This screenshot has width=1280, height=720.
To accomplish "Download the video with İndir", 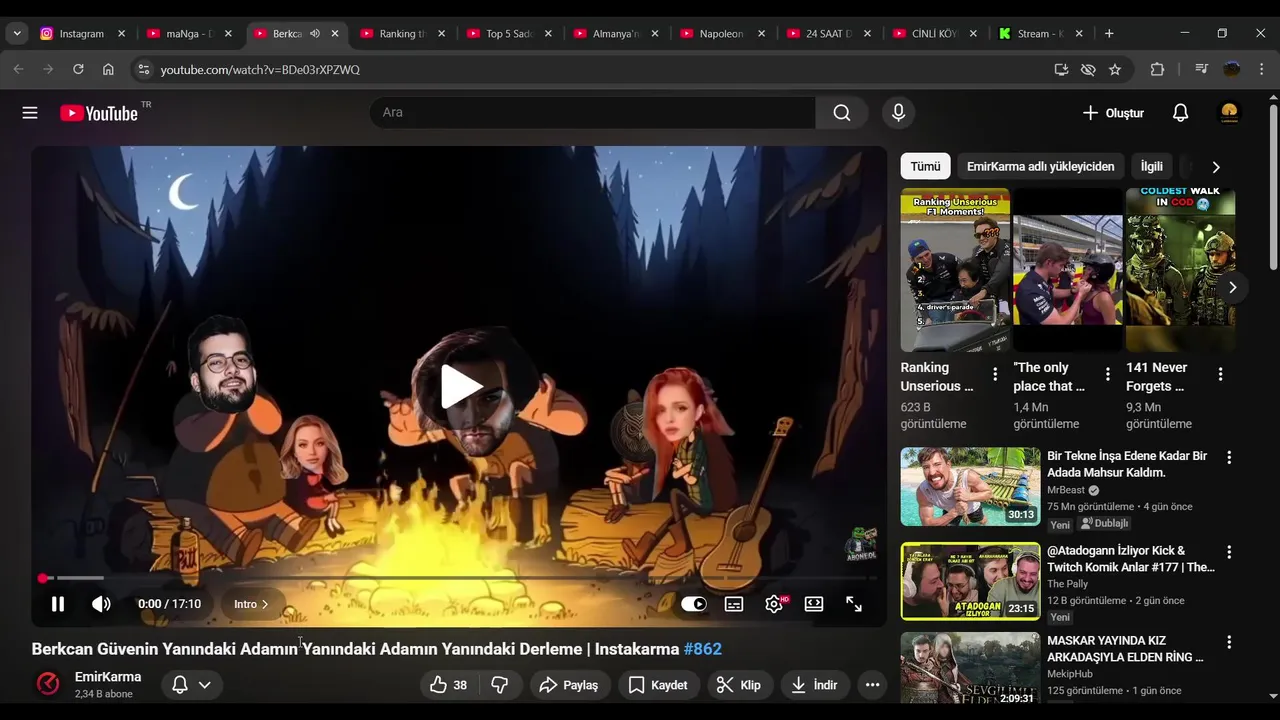I will (814, 685).
